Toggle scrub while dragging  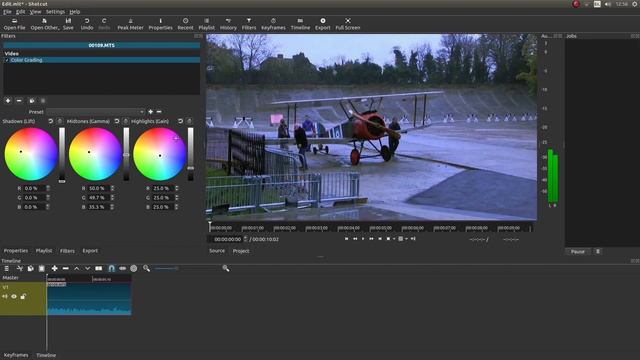pyautogui.click(x=122, y=268)
